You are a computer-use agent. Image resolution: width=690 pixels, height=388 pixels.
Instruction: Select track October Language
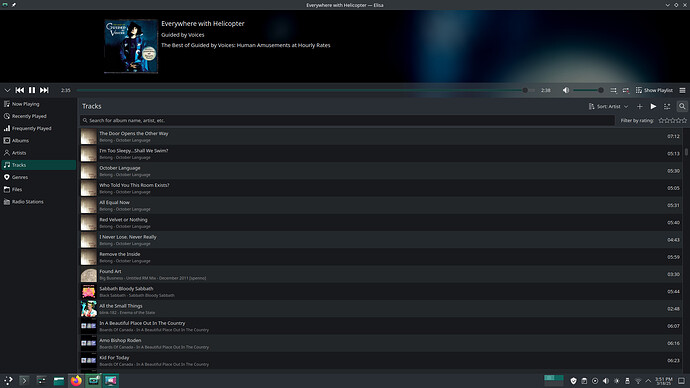click(x=381, y=171)
